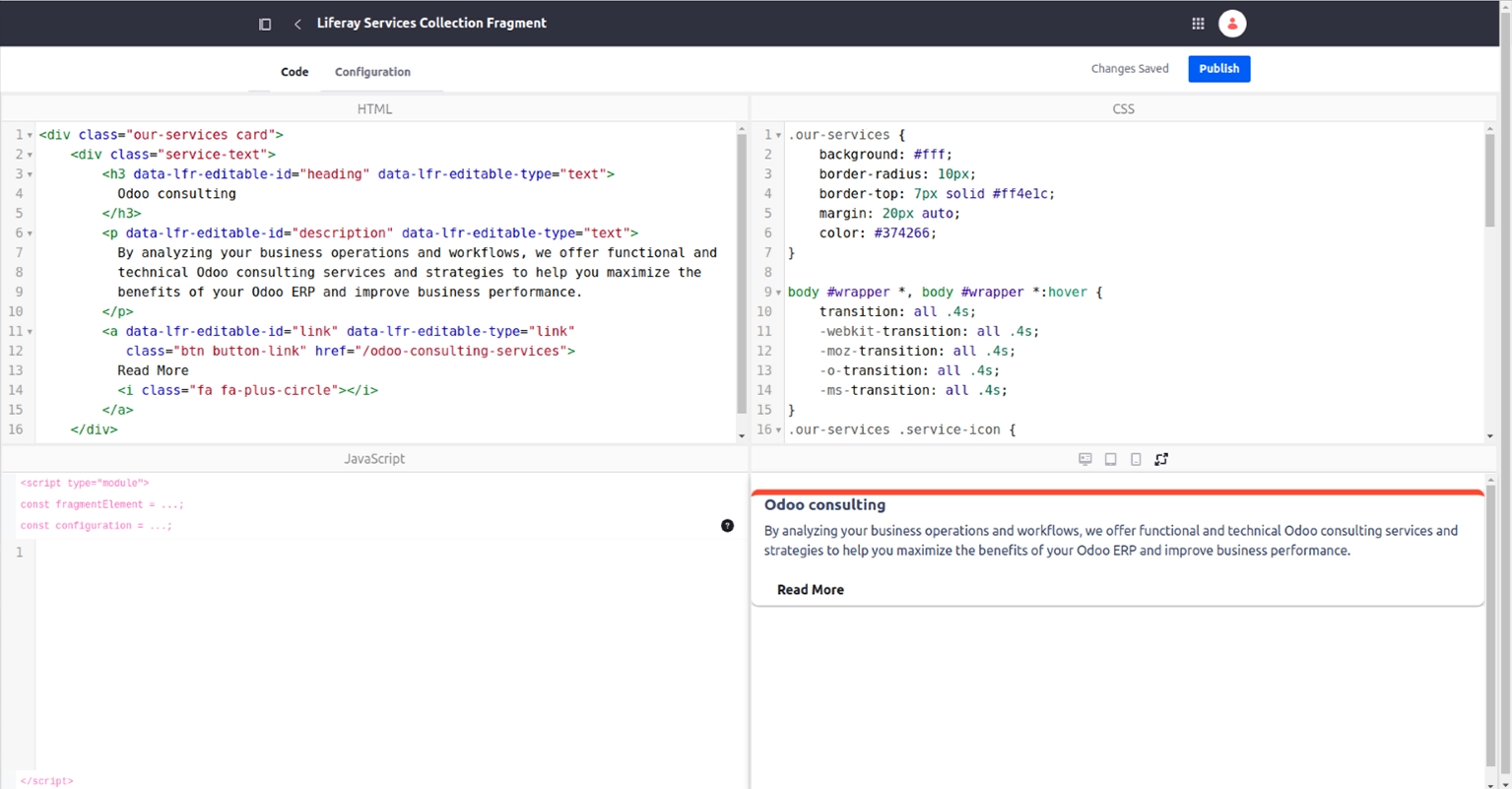Open the JavaScript help question-mark icon

(727, 526)
